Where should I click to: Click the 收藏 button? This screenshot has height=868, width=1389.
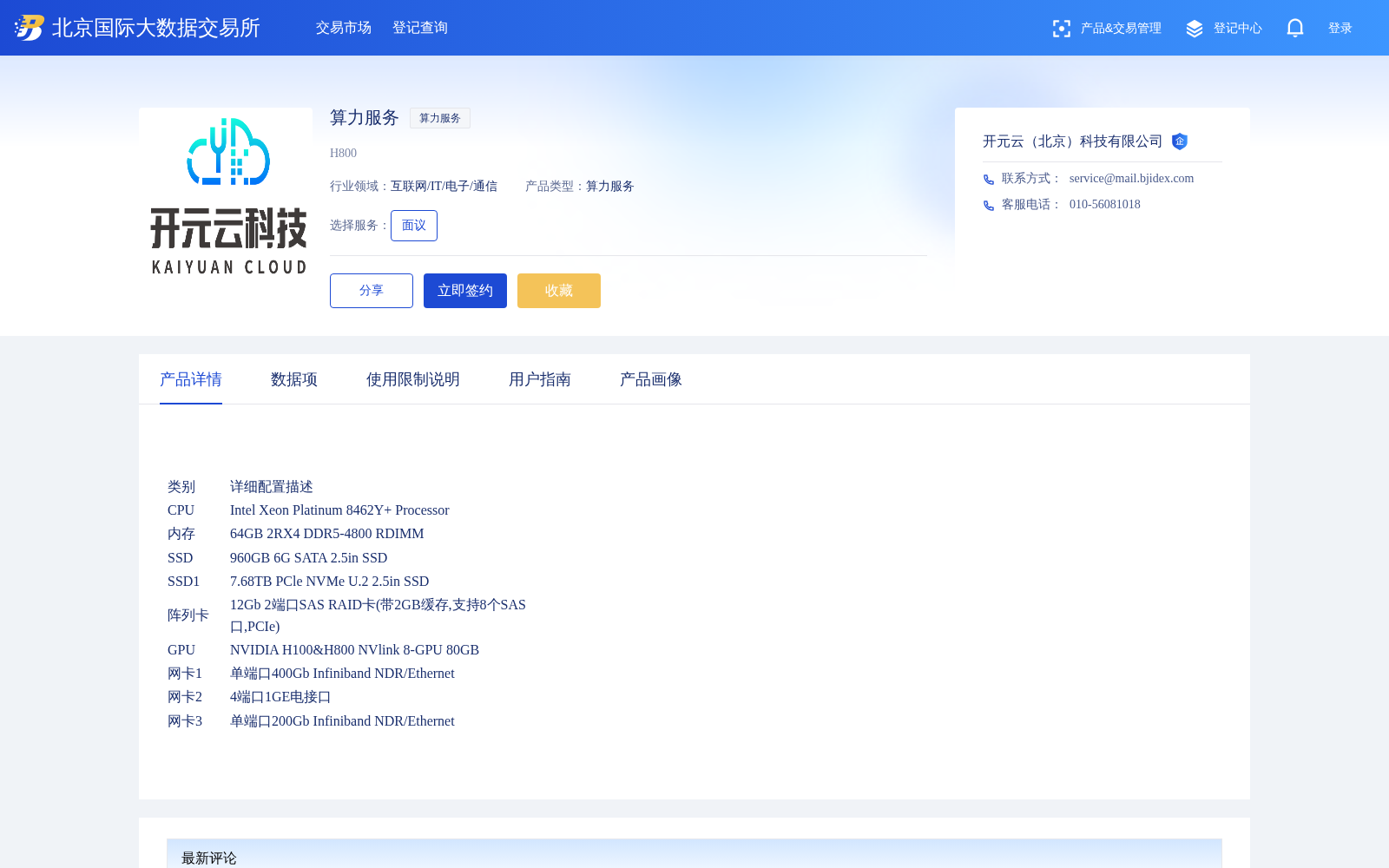point(559,291)
